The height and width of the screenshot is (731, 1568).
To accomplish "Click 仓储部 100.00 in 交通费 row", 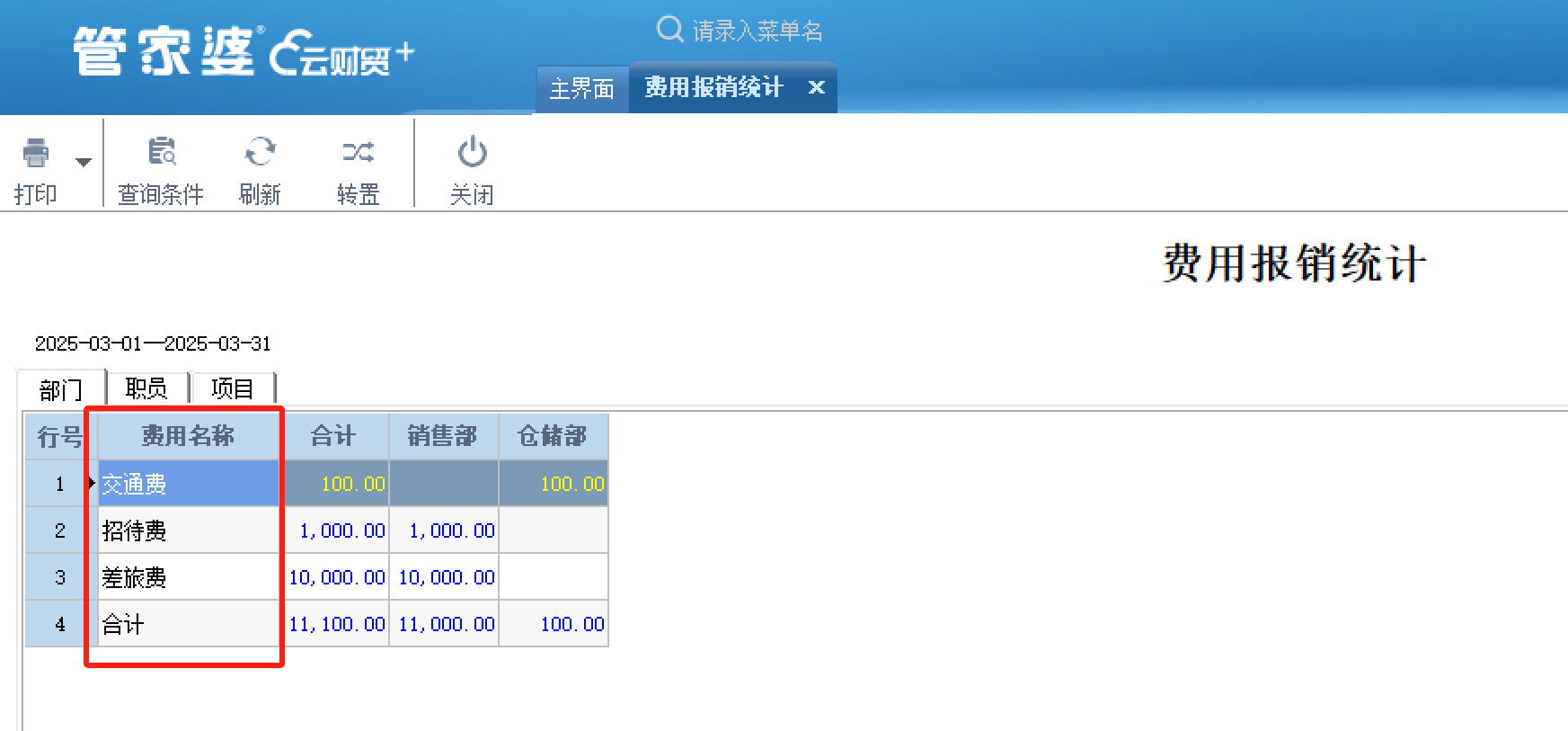I will (554, 484).
